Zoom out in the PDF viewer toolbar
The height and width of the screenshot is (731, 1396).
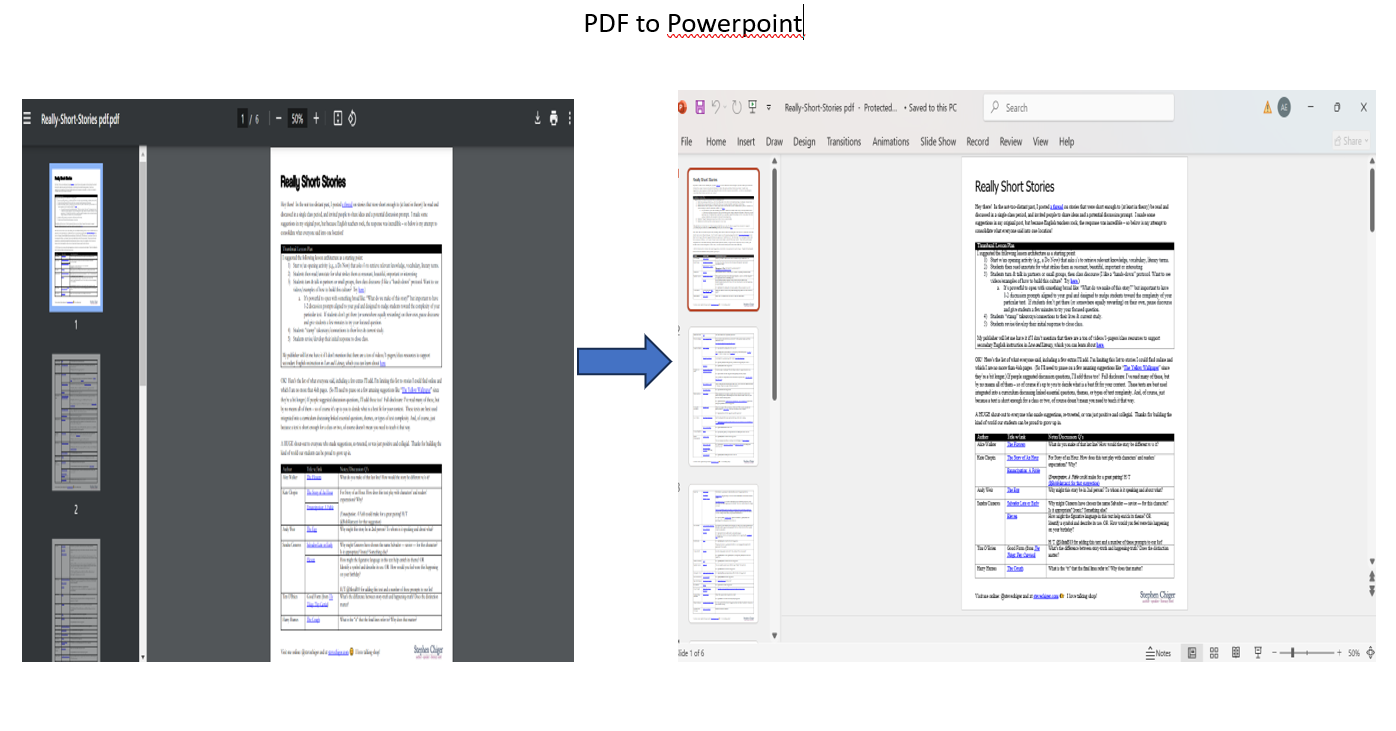click(278, 119)
